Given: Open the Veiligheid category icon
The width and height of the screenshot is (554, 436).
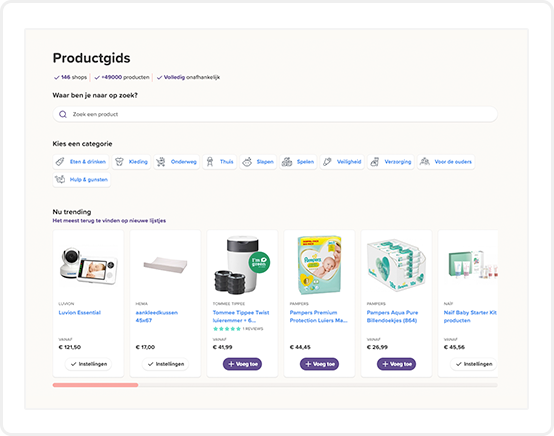Looking at the screenshot, I should coord(327,162).
